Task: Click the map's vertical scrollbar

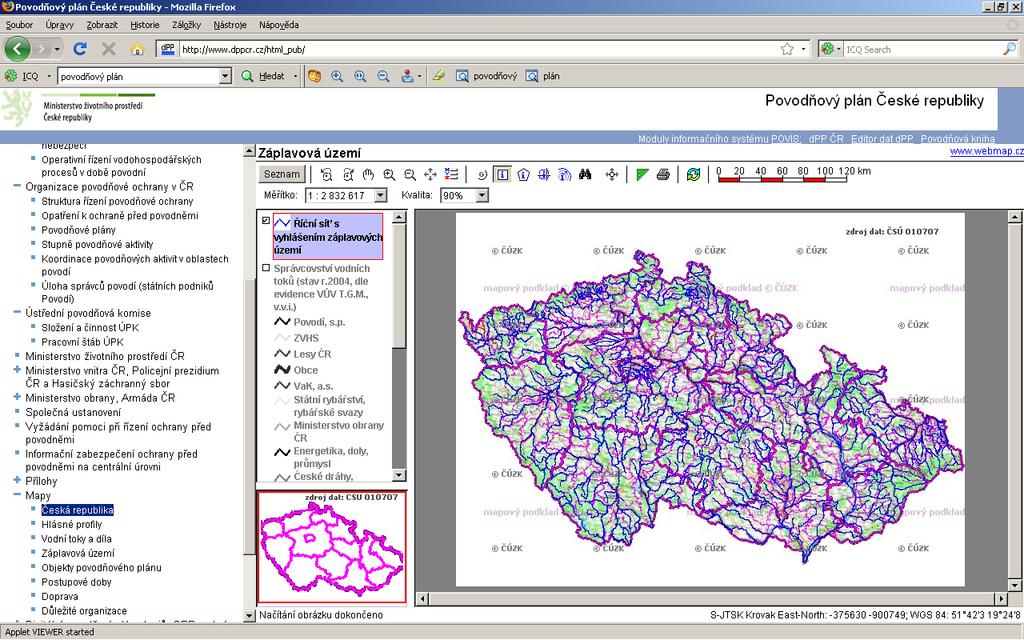Action: [x=1014, y=400]
